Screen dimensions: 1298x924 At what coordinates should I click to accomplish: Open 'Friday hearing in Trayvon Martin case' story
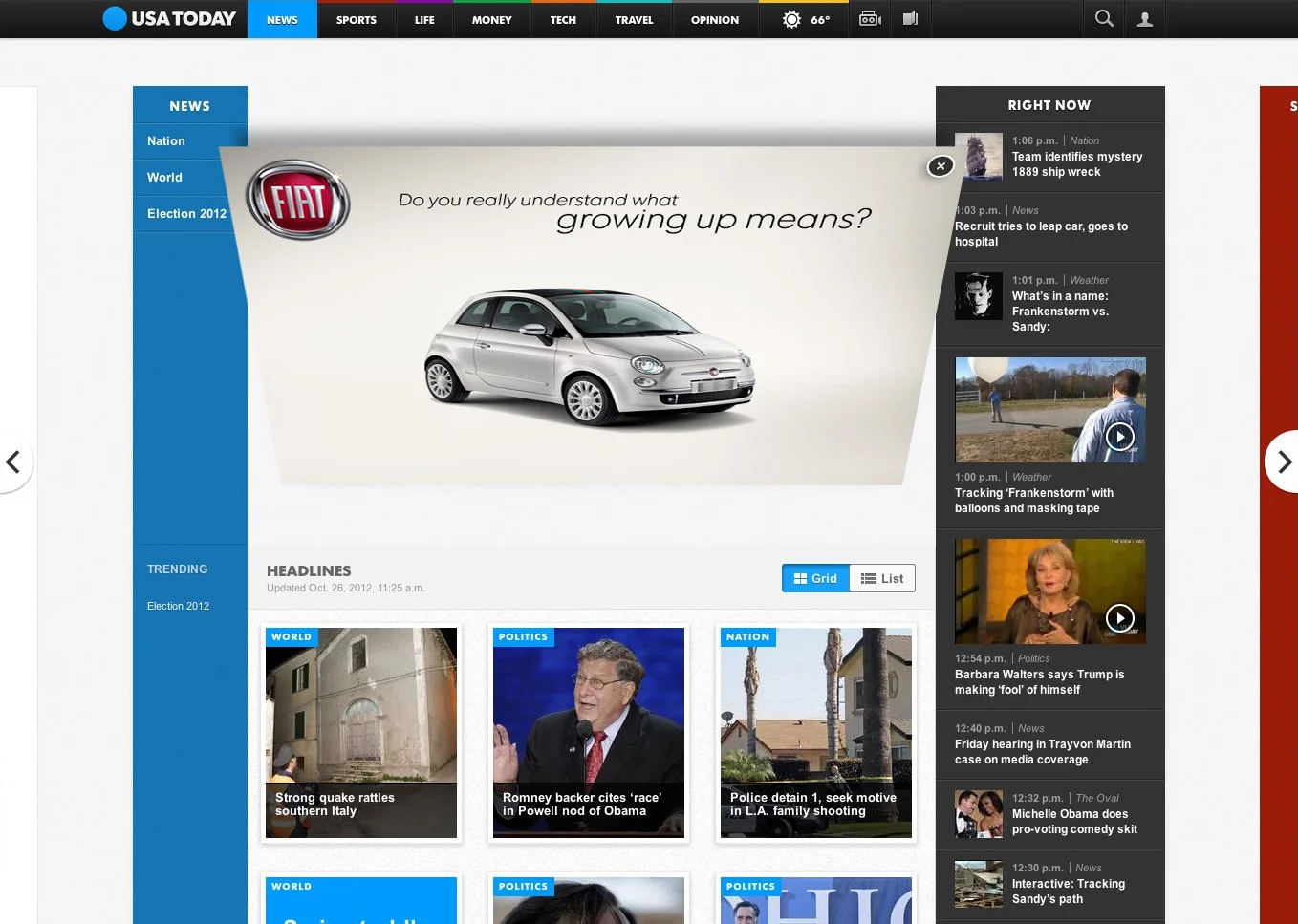coord(1043,752)
